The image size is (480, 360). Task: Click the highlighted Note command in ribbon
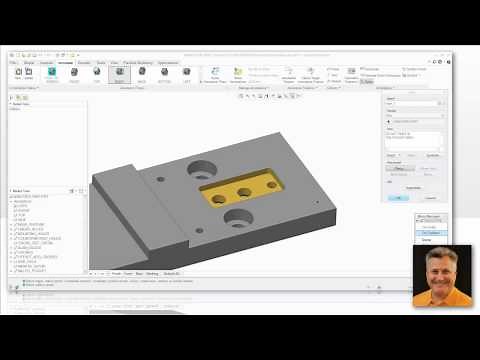coord(367,82)
